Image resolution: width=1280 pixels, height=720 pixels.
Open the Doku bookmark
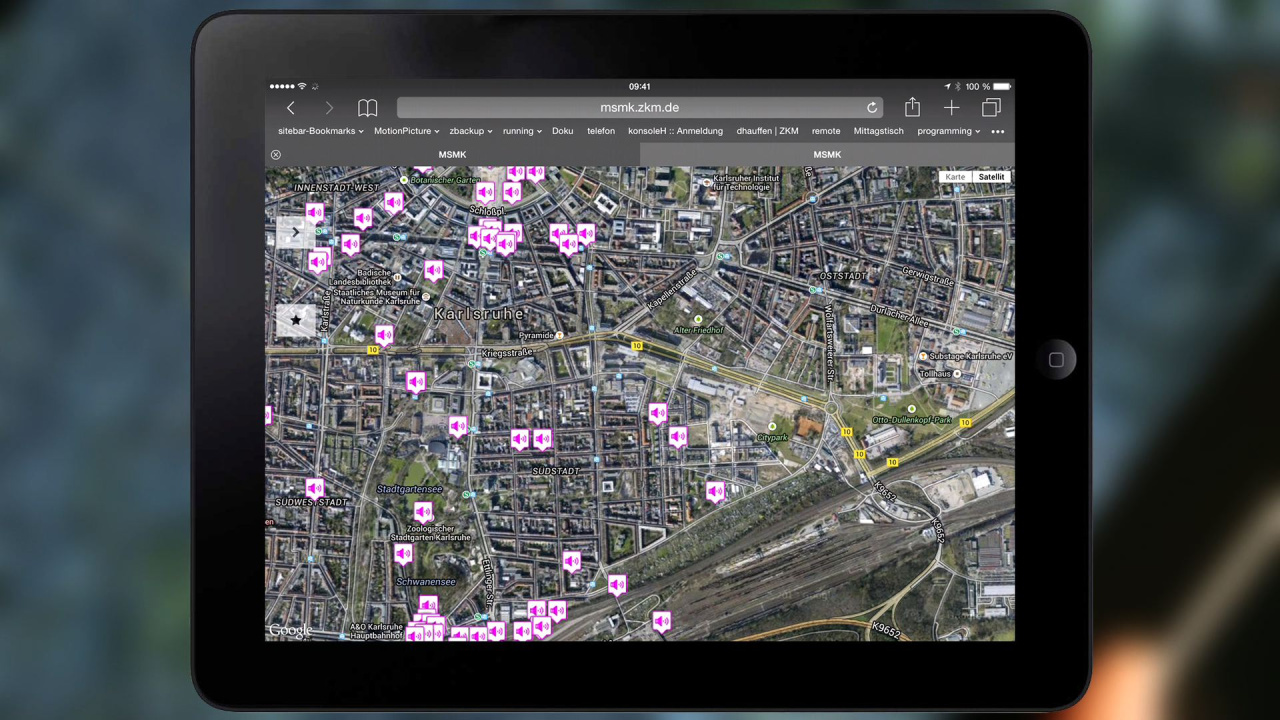563,131
